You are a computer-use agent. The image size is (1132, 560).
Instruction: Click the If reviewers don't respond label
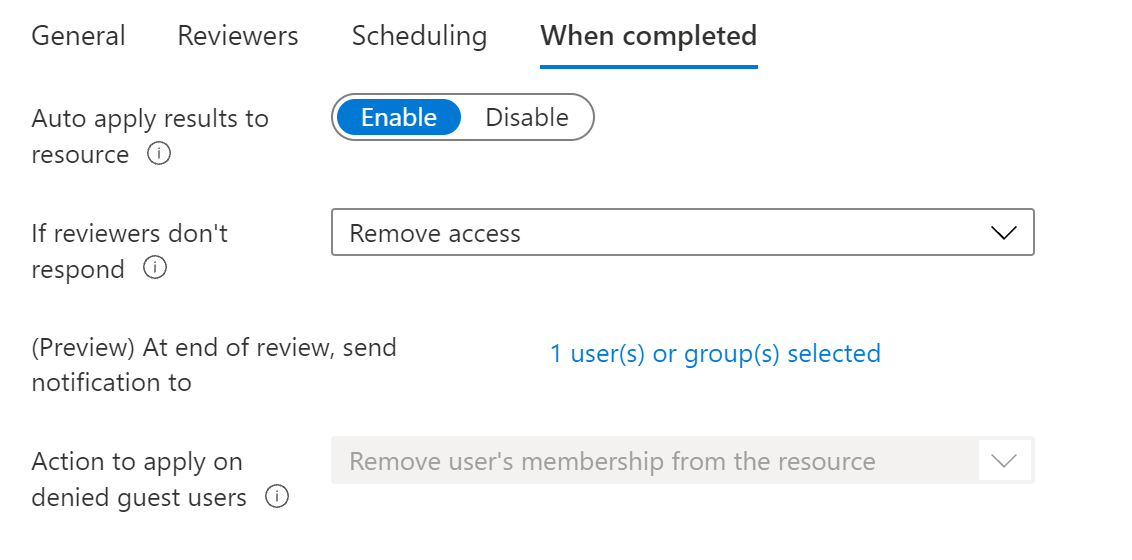pyautogui.click(x=130, y=234)
